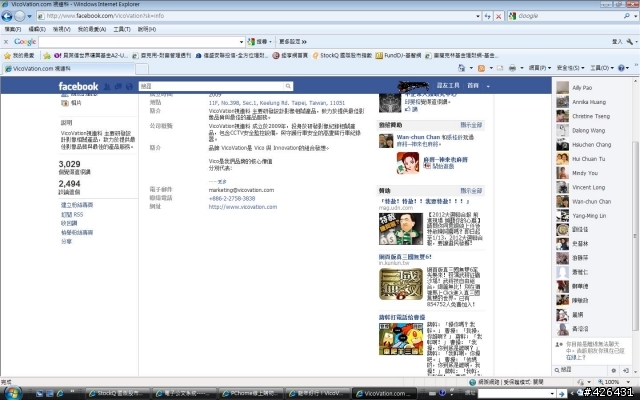640x400 pixels.
Task: Click the facebook logo
Action: click(x=78, y=86)
